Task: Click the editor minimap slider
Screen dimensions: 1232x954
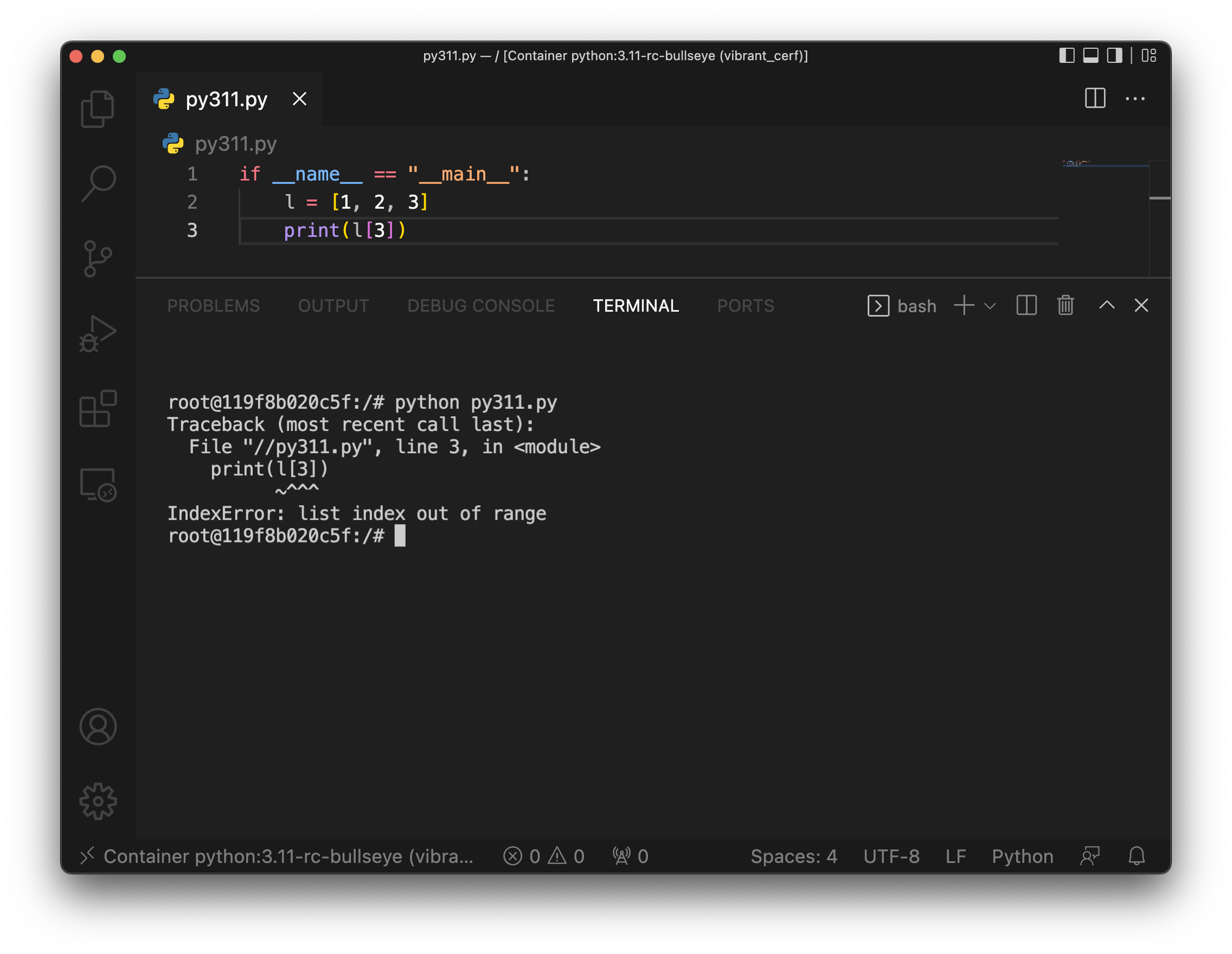Action: (1106, 164)
